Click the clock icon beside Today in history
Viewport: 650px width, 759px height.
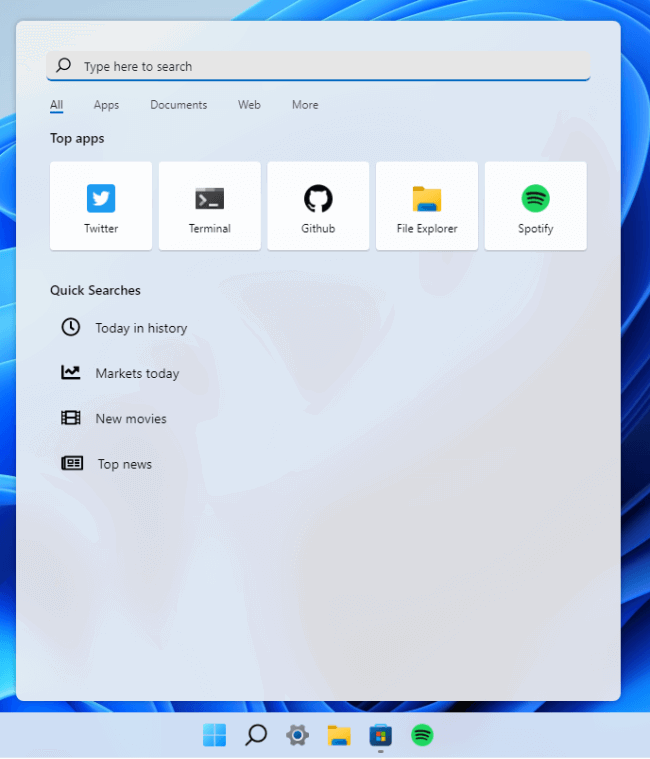click(71, 327)
